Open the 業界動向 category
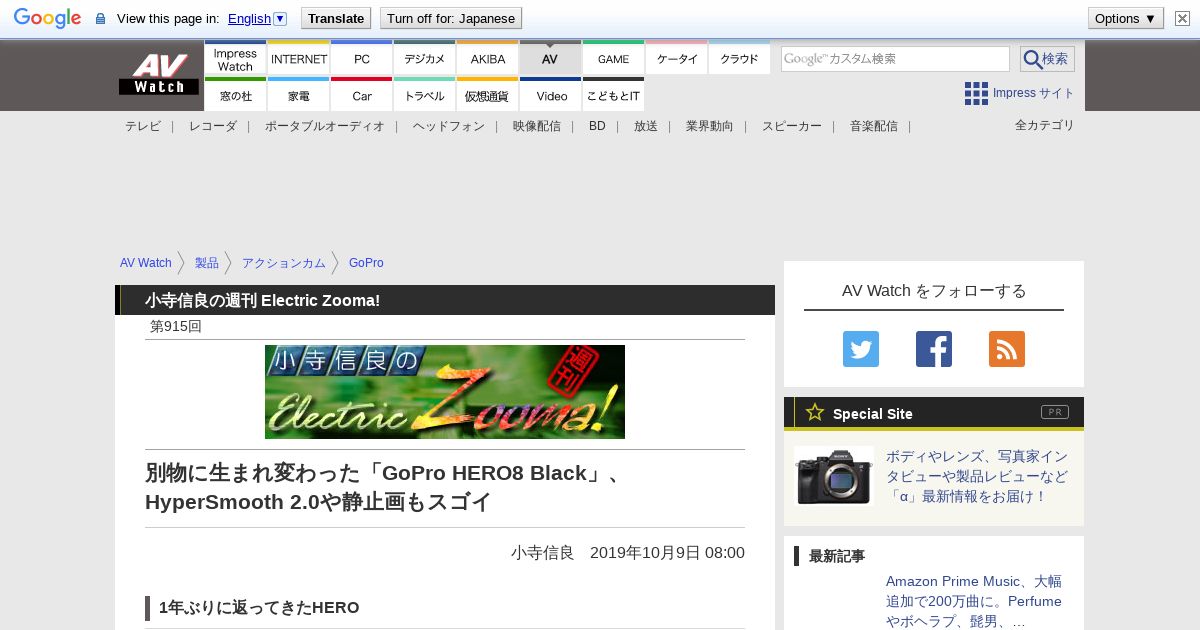1200x630 pixels. click(710, 126)
